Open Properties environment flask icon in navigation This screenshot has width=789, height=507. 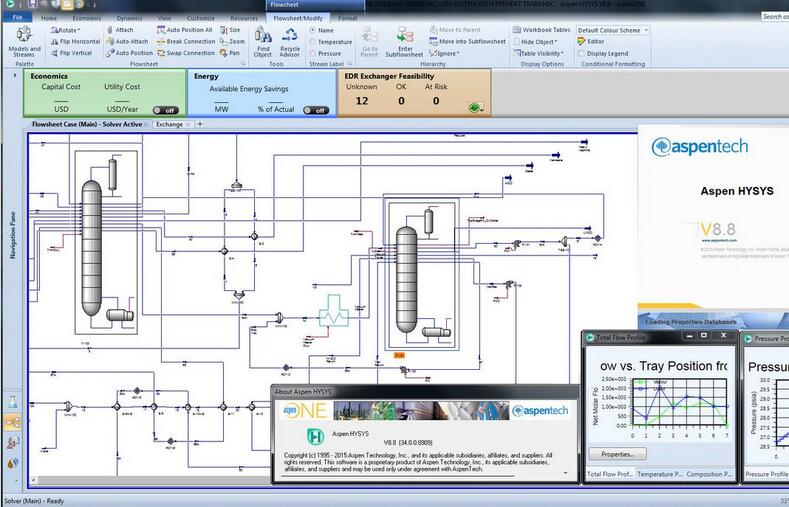(x=12, y=402)
